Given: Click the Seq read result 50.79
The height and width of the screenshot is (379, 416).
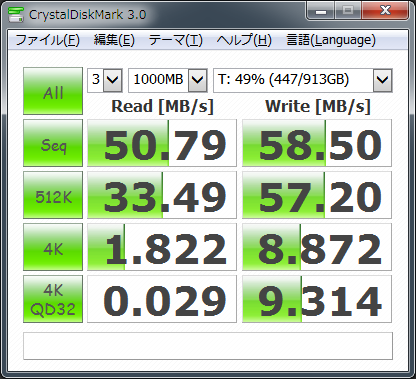Looking at the screenshot, I should point(162,143).
